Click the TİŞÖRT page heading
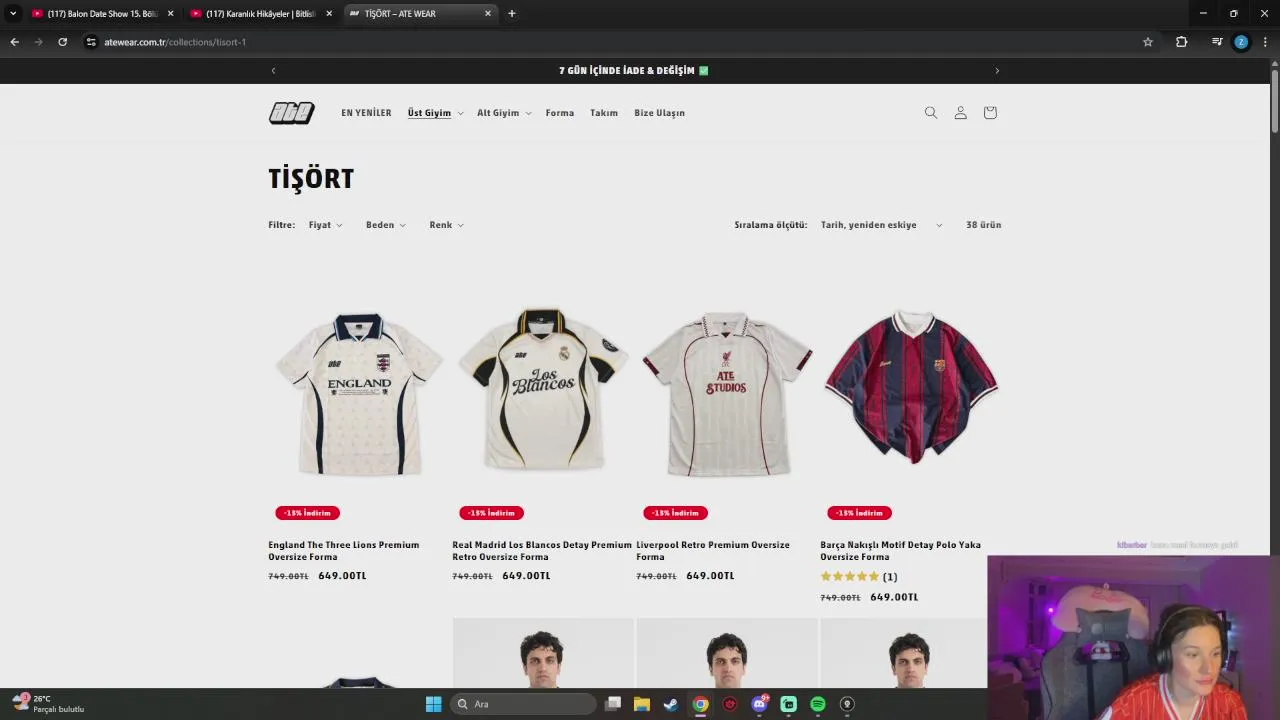Image resolution: width=1280 pixels, height=720 pixels. pos(311,179)
